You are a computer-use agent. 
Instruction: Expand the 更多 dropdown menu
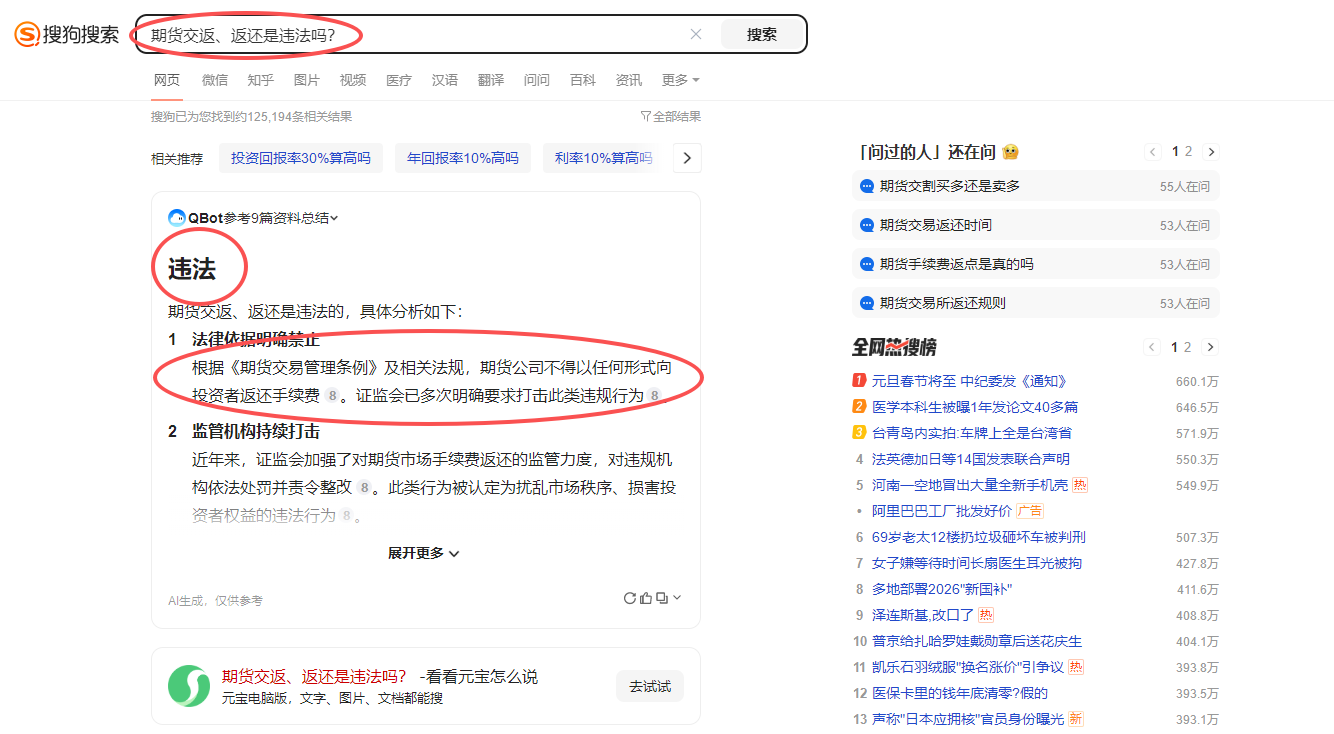(x=680, y=80)
